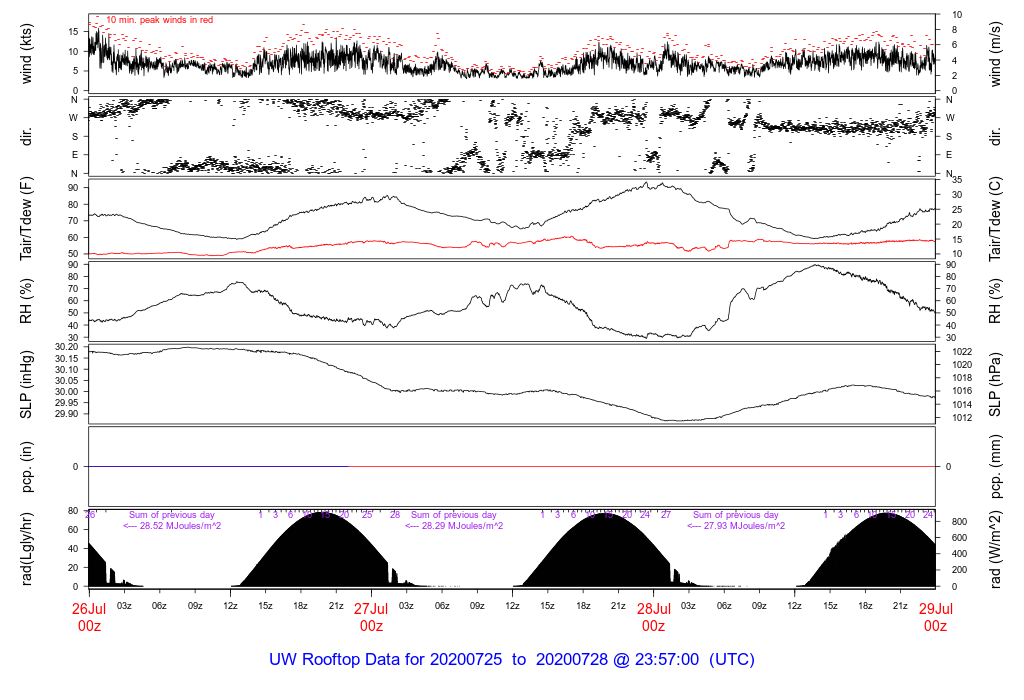Click the 27Jul 00z date marker
This screenshot has width=1024, height=700.
[x=371, y=616]
